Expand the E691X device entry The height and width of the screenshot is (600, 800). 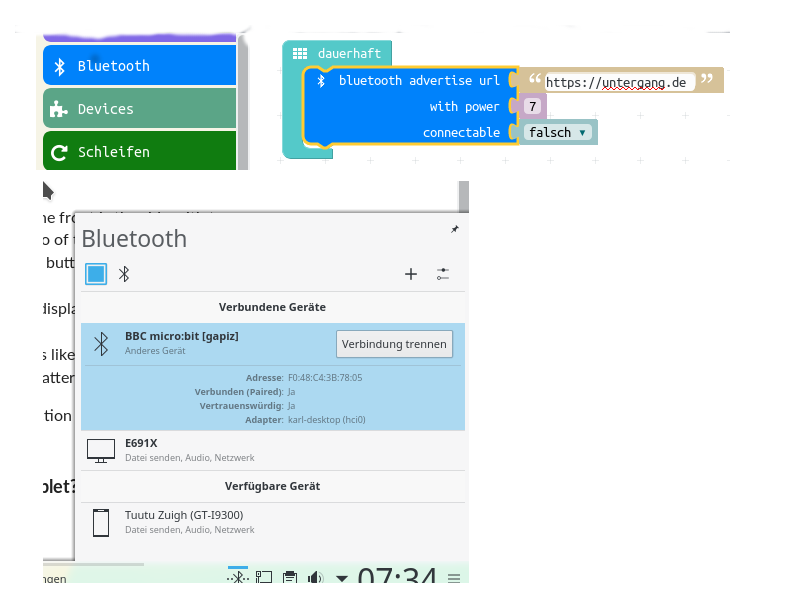pos(273,450)
